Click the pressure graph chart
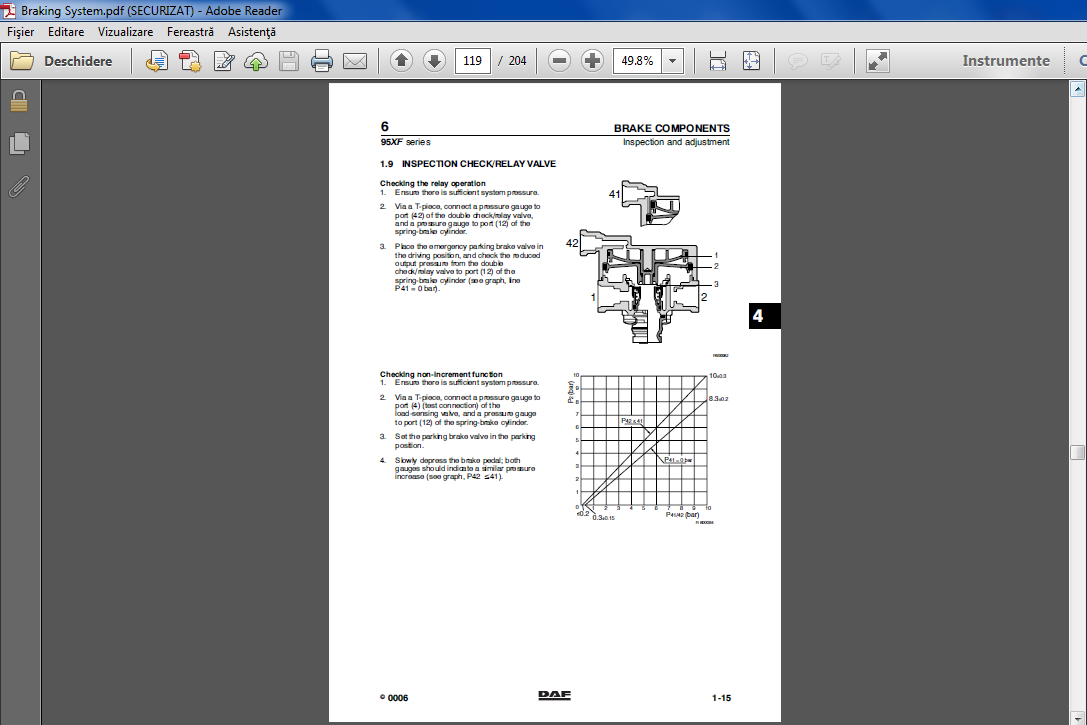Screen dimensions: 1087x725 pos(646,447)
